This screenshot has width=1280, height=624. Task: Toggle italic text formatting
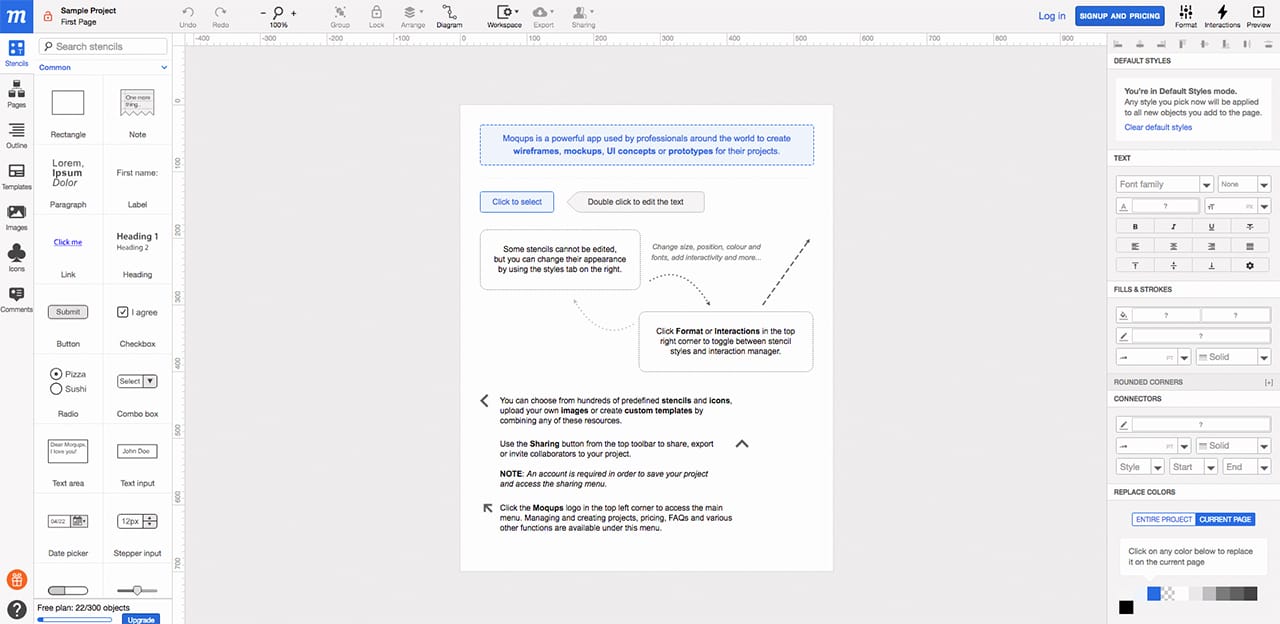(x=1174, y=227)
